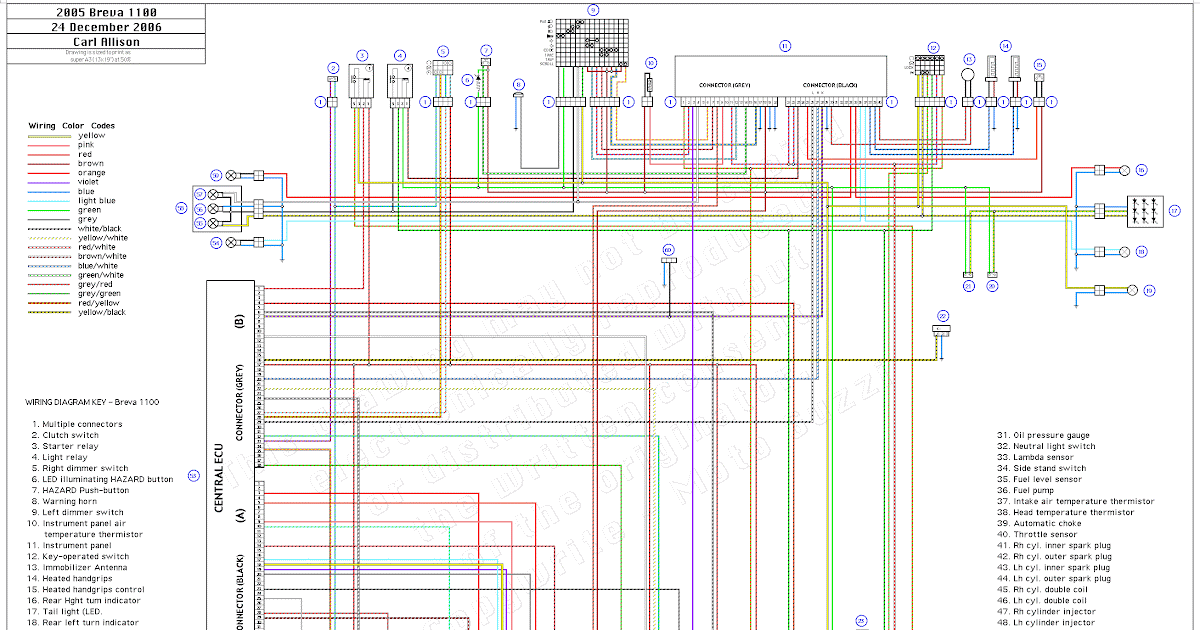Click the circled number 58 headlight label
This screenshot has height=630, width=1200.
[x=181, y=209]
